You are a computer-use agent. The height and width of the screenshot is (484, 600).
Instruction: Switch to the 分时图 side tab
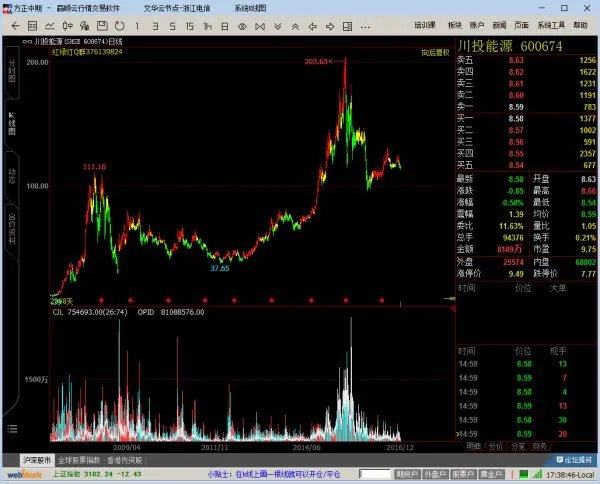11,71
